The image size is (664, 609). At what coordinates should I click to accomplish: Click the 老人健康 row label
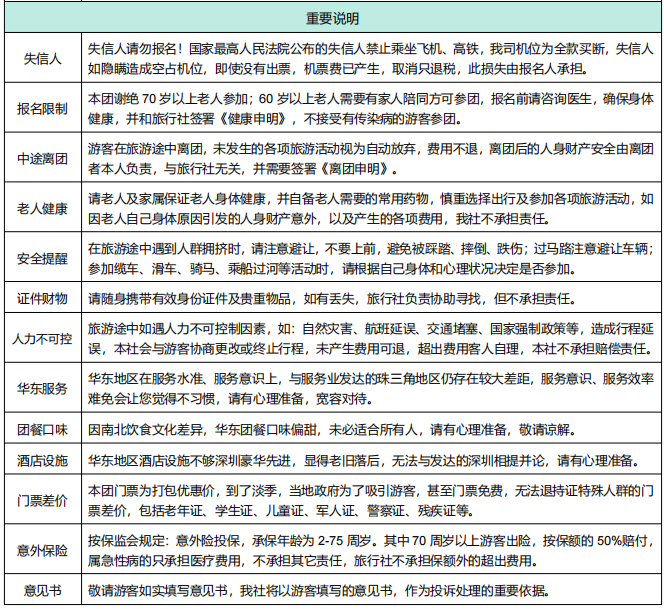[x=42, y=208]
